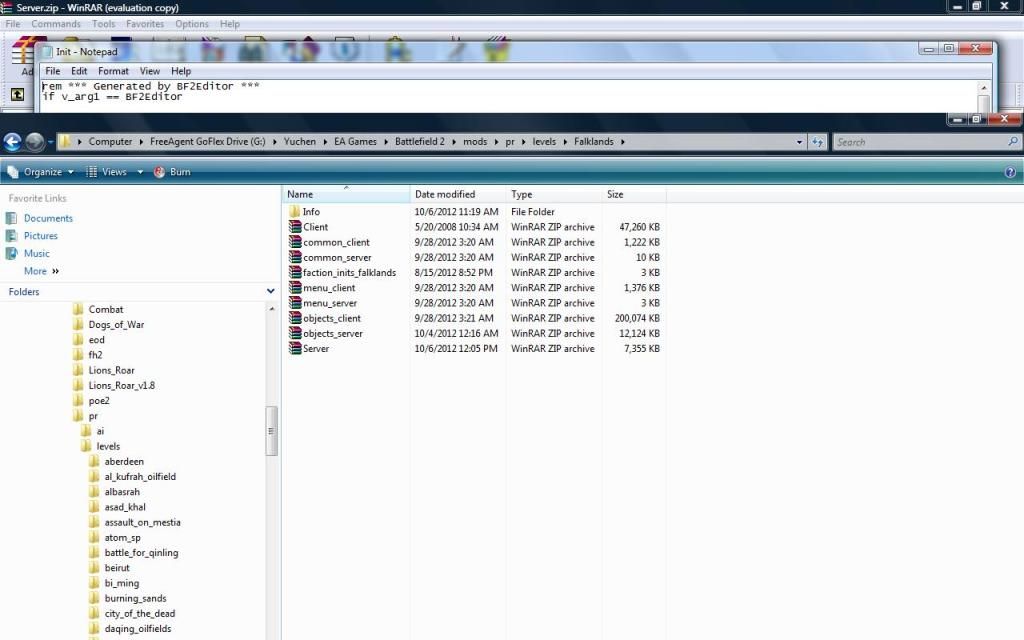Open the Info folder in file list

point(311,212)
